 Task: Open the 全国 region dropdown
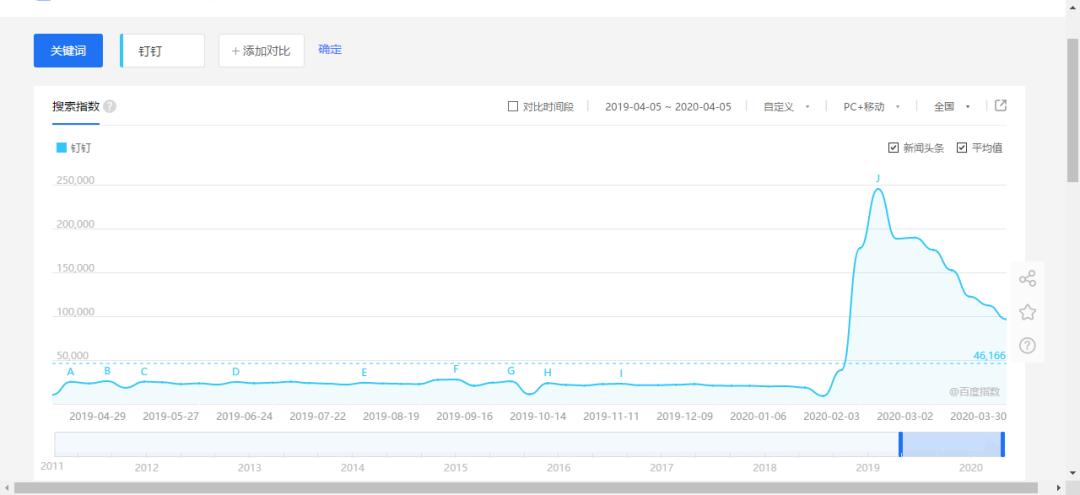(952, 107)
